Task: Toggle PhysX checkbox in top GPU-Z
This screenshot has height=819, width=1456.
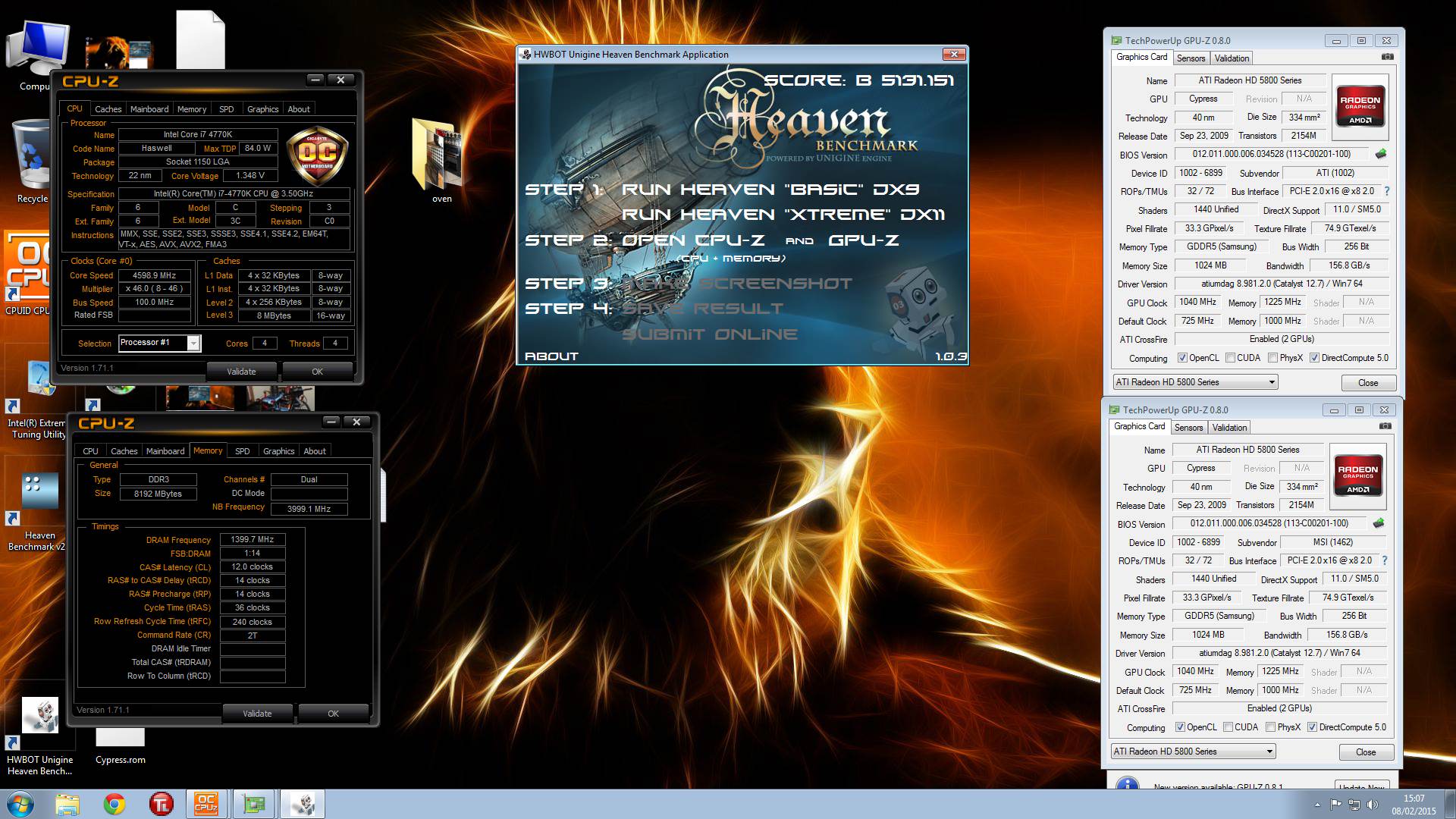Action: click(x=1272, y=358)
